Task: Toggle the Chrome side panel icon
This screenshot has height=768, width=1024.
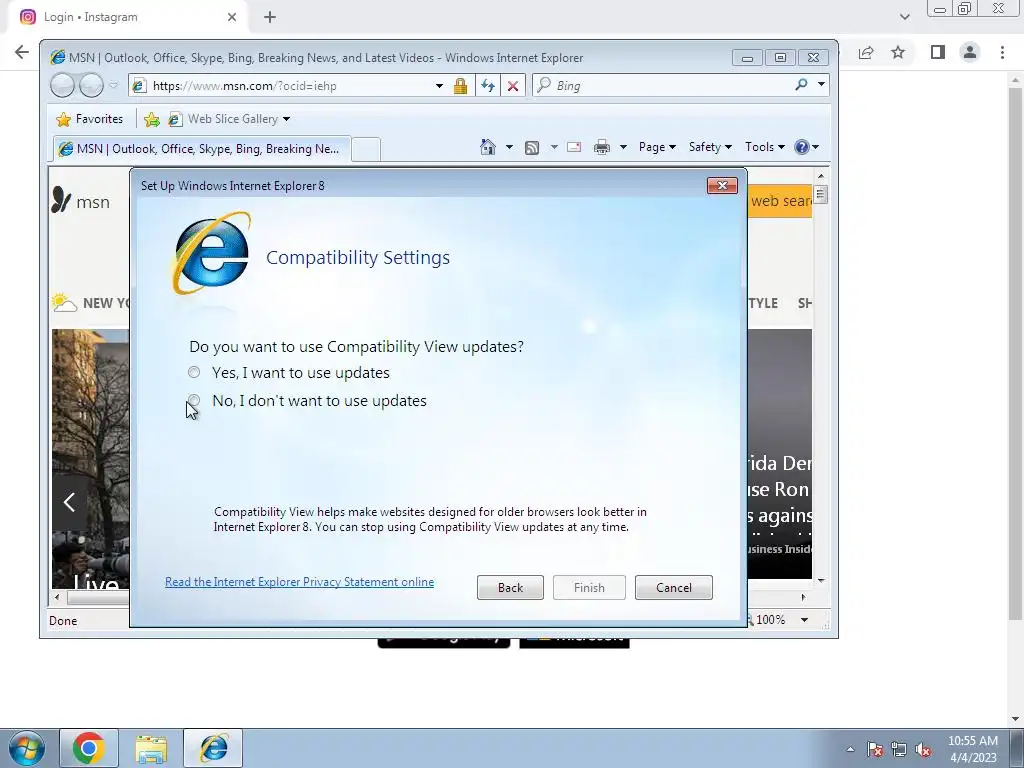Action: point(938,52)
